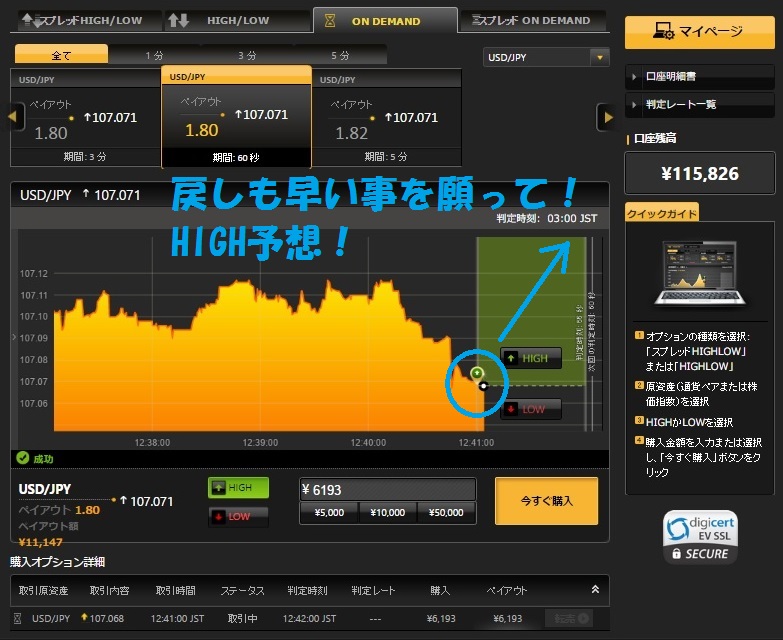The height and width of the screenshot is (640, 783).
Task: Click the purchase amount input field
Action: coord(387,489)
